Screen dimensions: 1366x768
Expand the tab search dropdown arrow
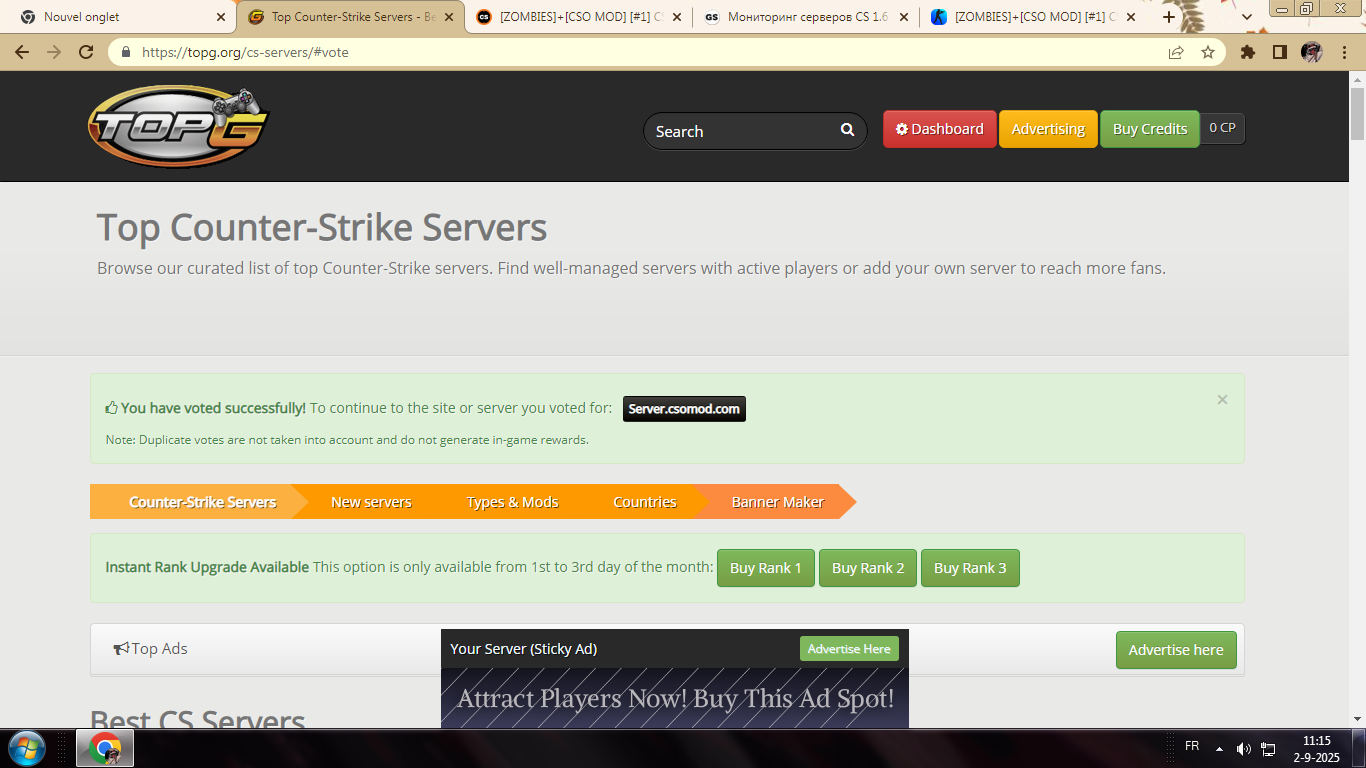click(1246, 17)
